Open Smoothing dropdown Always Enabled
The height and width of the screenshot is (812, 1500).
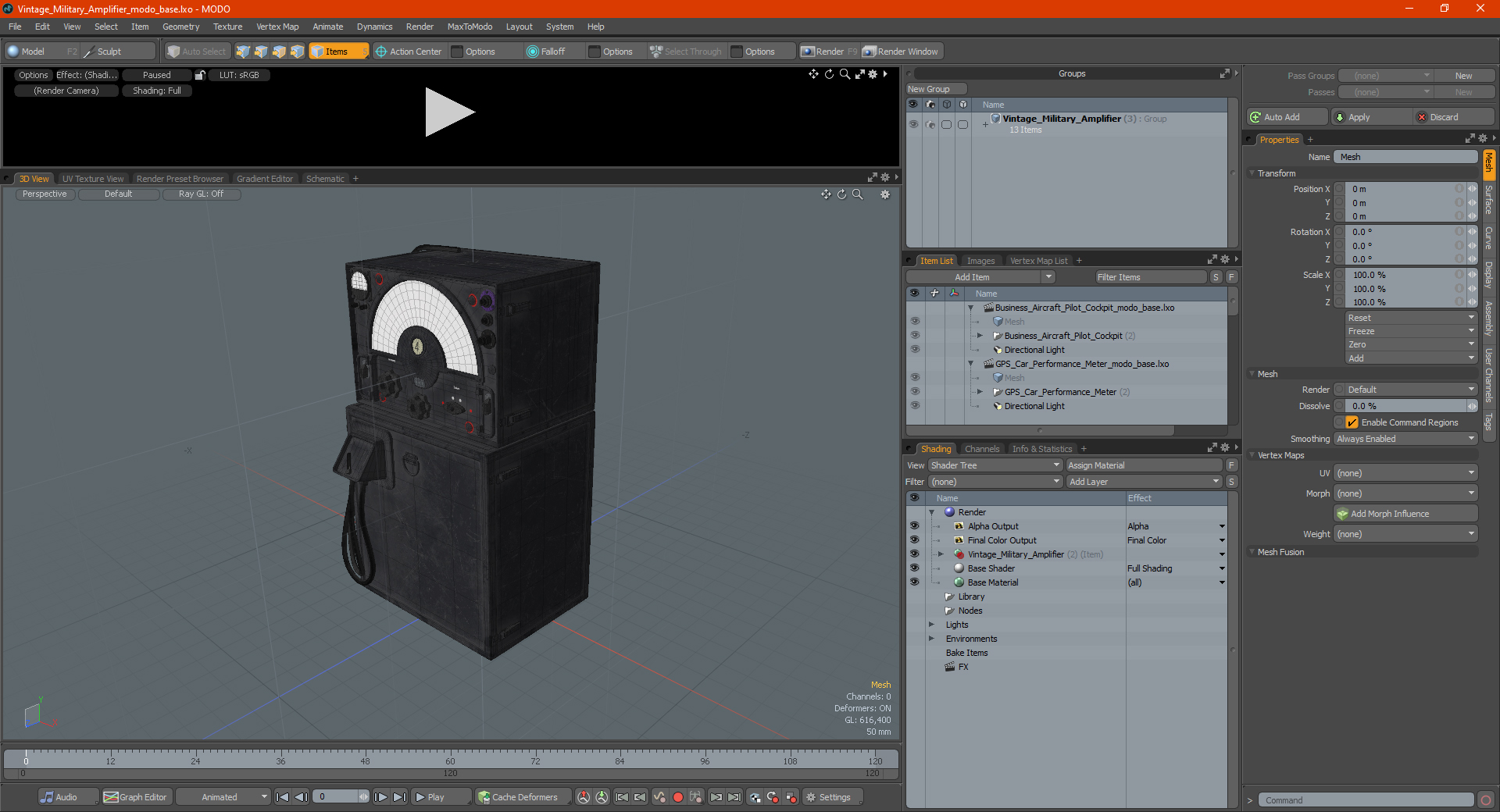(1405, 439)
